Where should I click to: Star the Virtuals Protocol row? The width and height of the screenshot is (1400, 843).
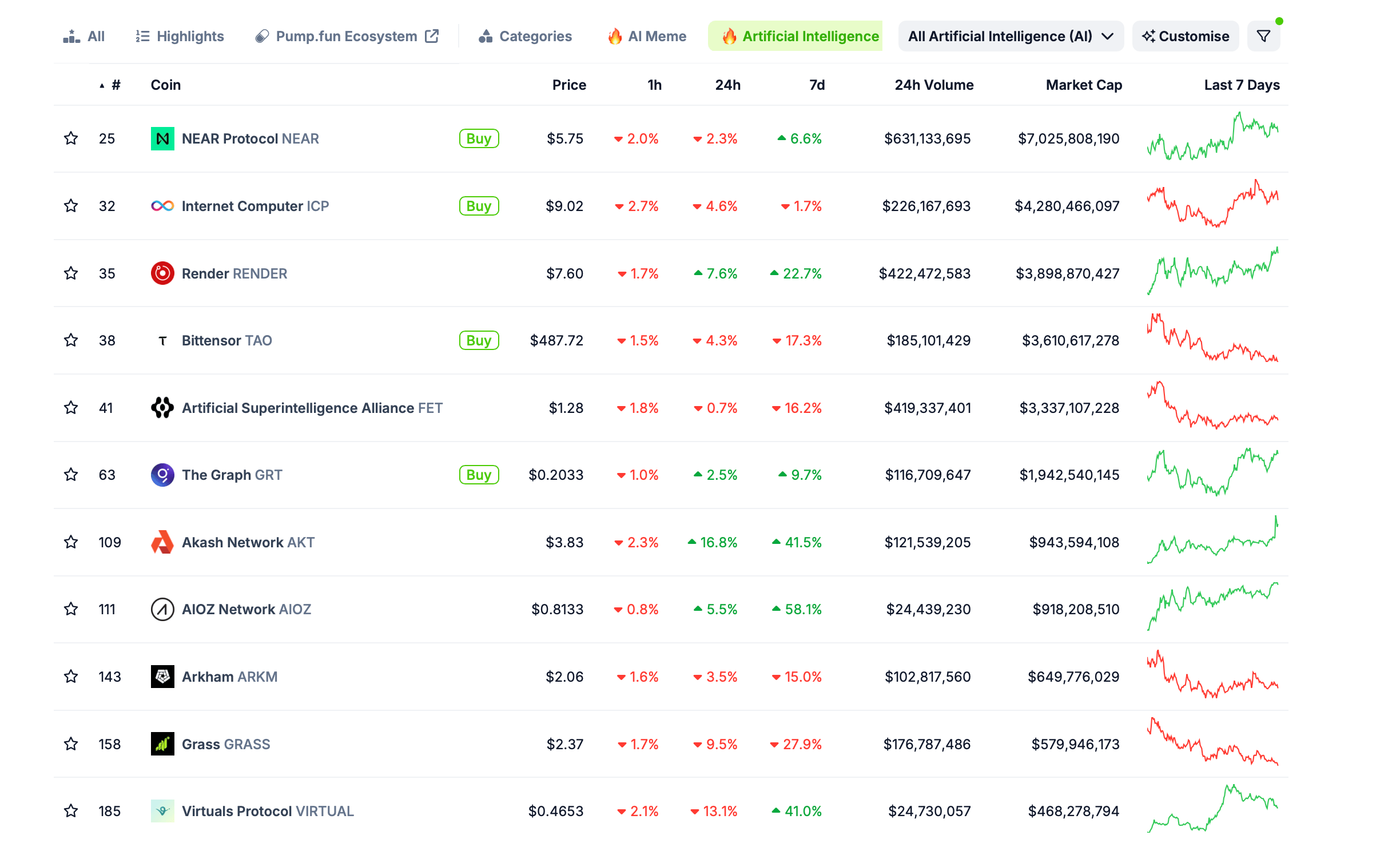tap(71, 811)
